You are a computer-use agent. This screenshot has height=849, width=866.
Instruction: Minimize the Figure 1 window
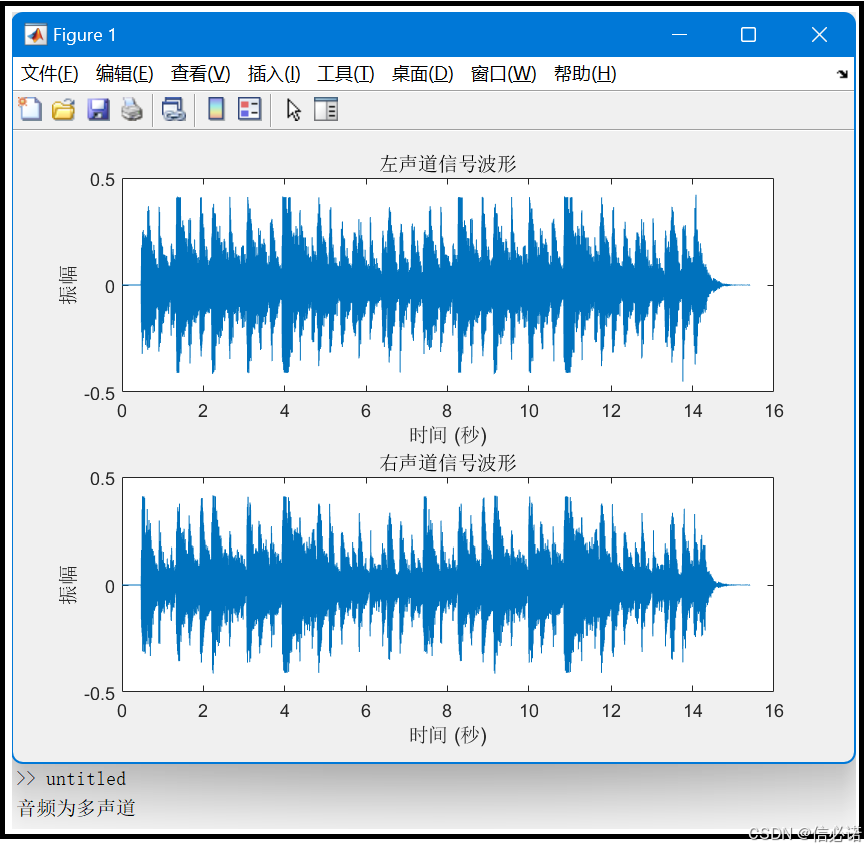[679, 35]
